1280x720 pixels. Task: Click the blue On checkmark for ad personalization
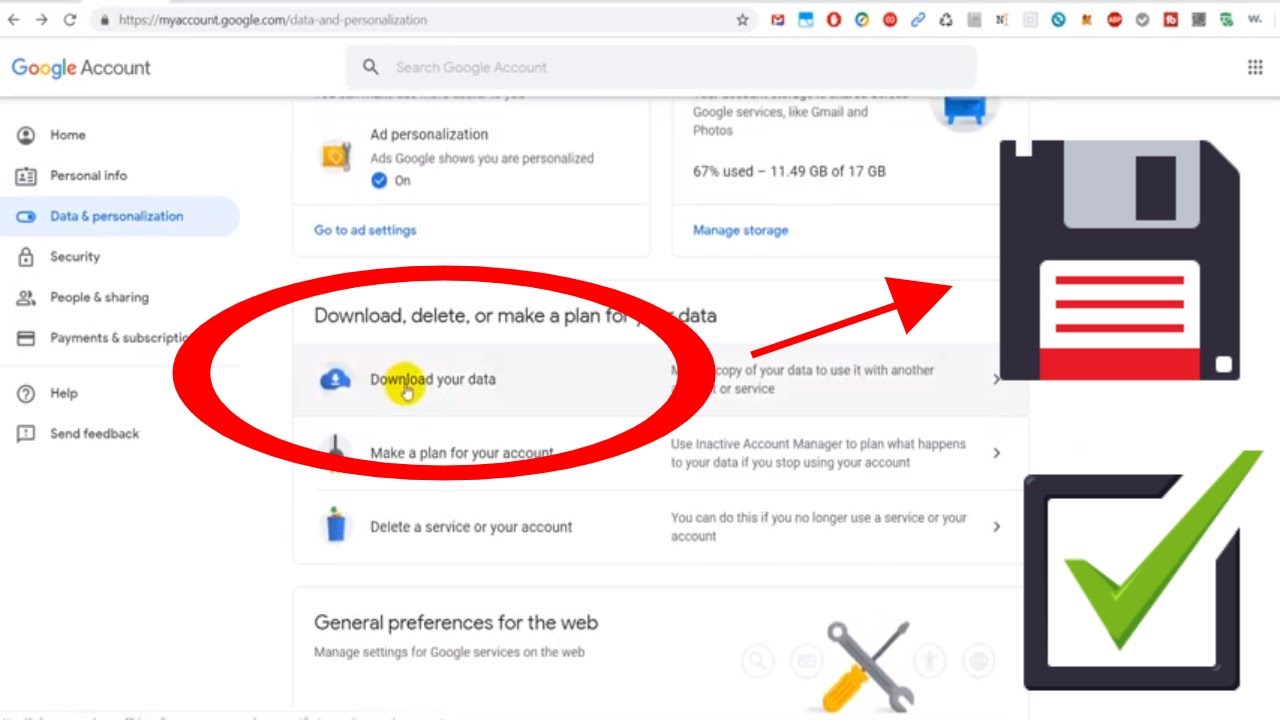tap(379, 181)
